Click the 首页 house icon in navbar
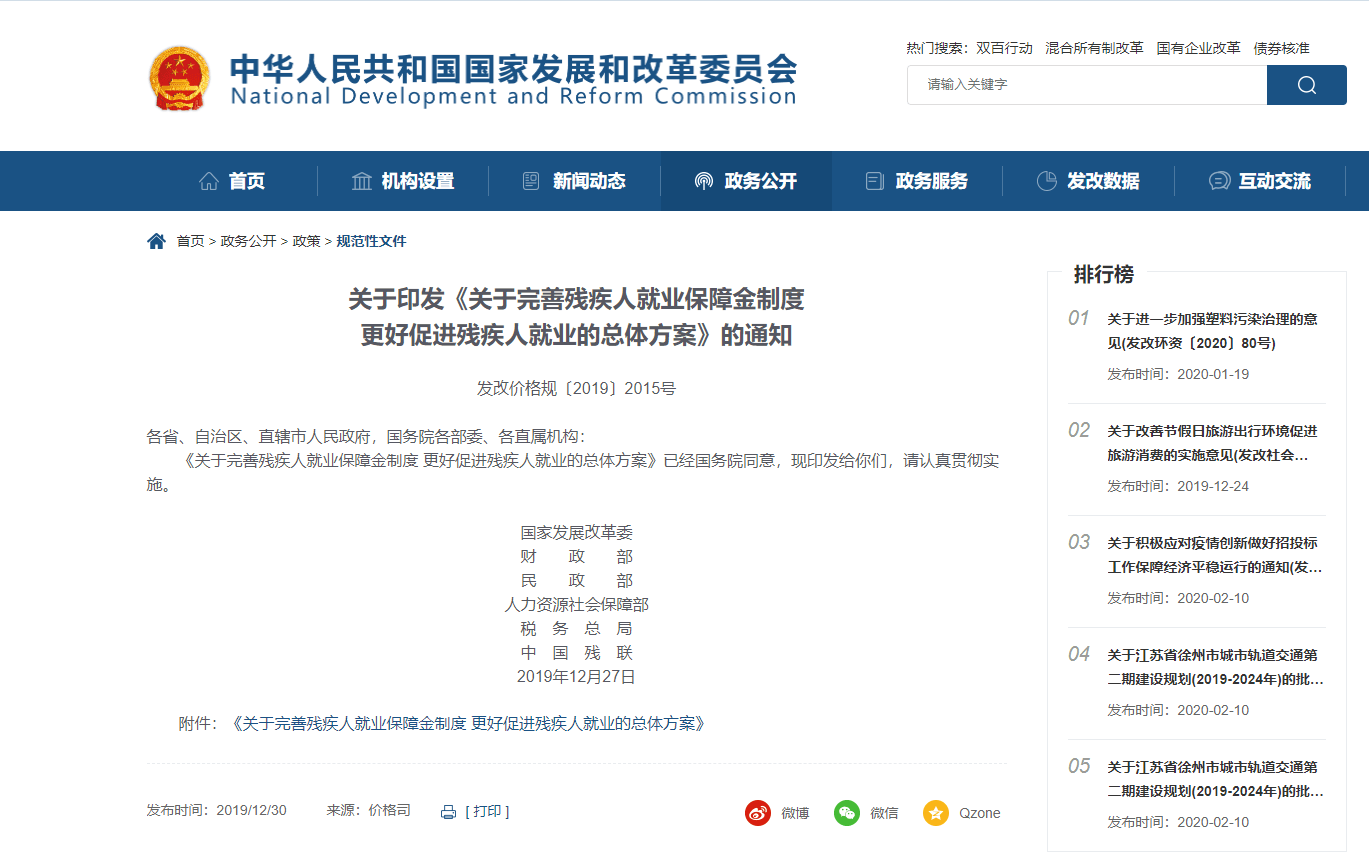1369x866 pixels. click(x=209, y=181)
